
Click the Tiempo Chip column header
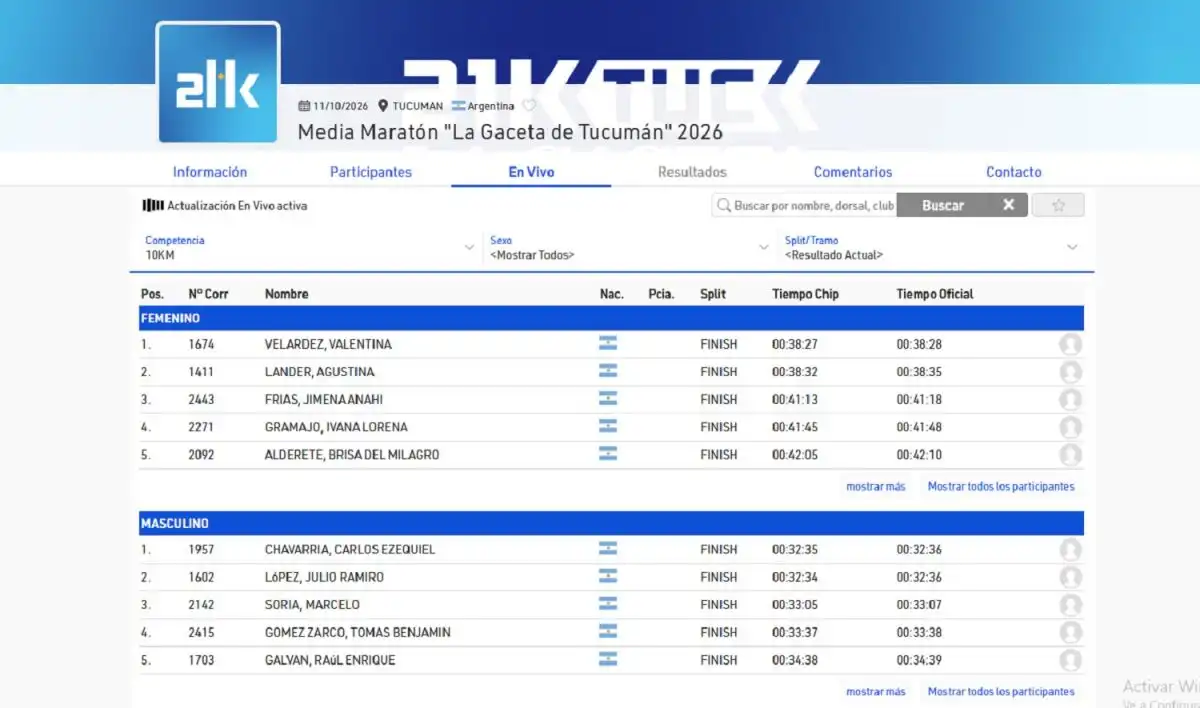[805, 294]
